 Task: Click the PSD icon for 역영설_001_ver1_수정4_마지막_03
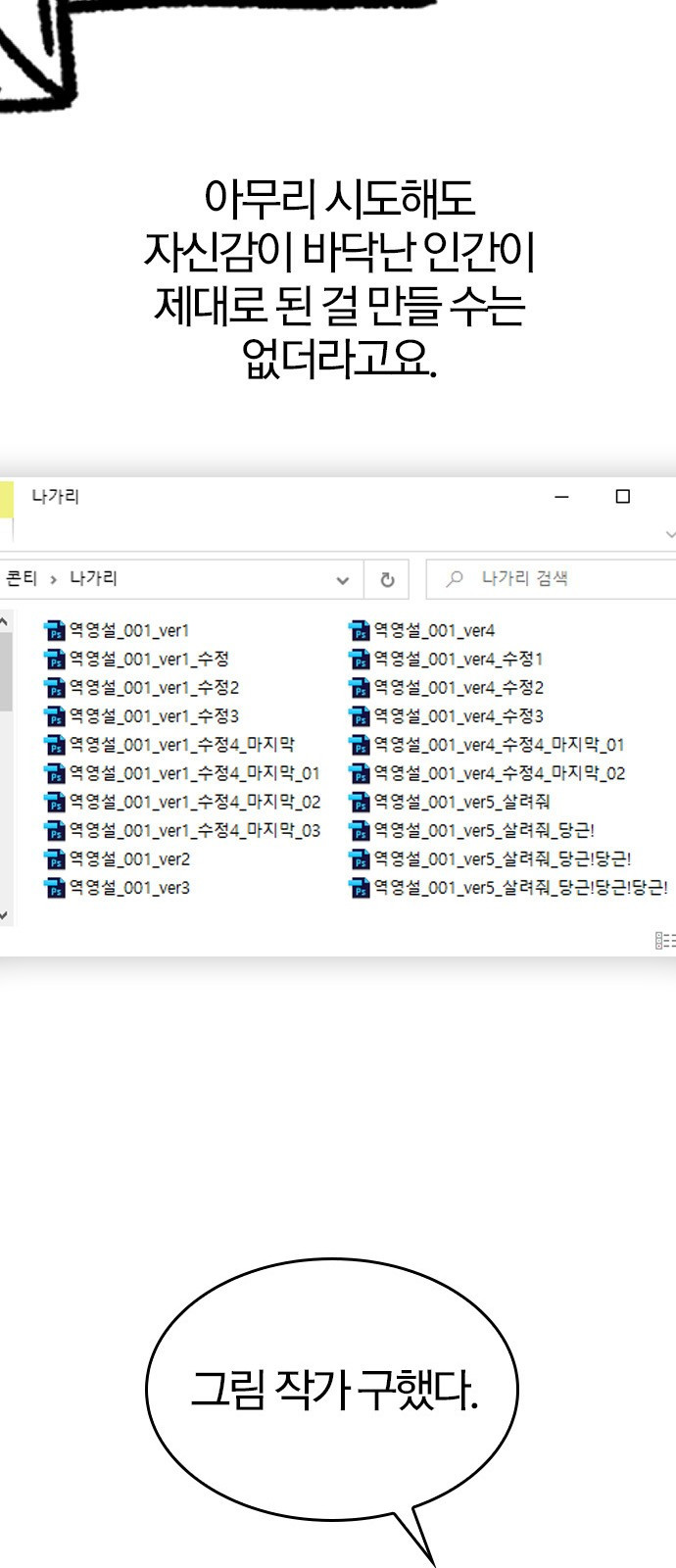click(x=55, y=831)
